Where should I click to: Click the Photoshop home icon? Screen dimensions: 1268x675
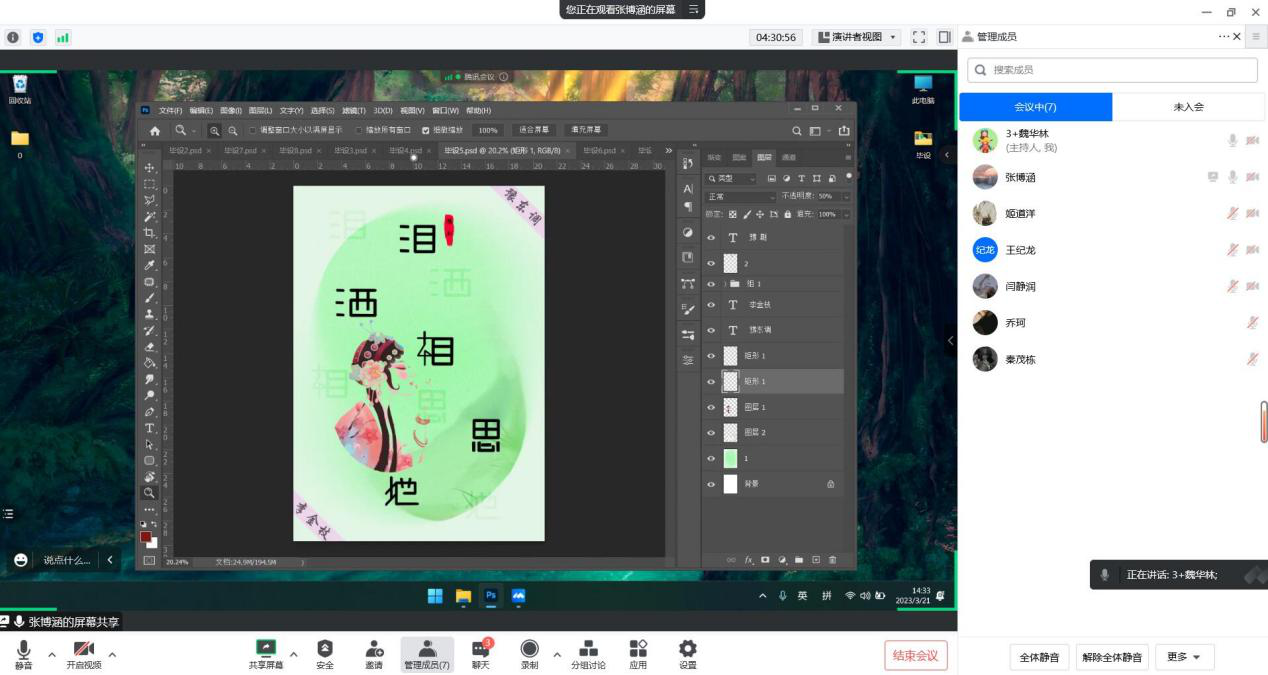[155, 130]
